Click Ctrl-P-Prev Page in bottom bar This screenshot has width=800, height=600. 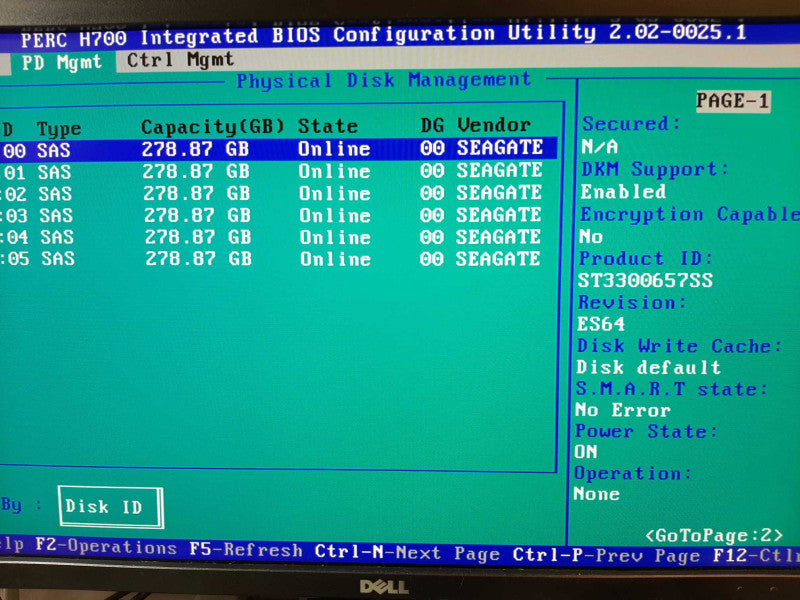(x=608, y=555)
